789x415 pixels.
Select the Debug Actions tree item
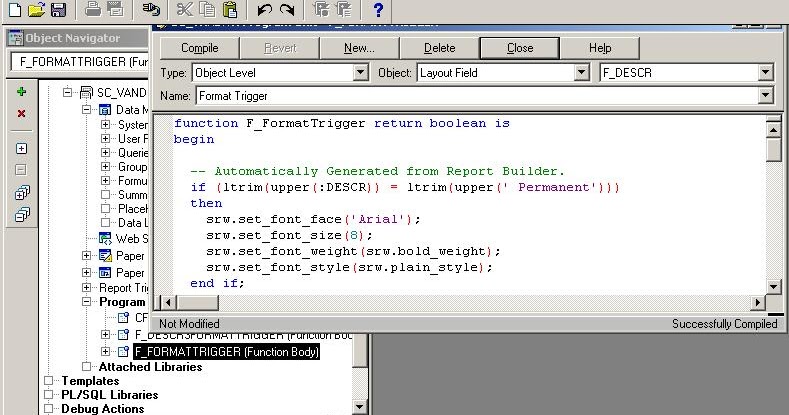[x=103, y=408]
